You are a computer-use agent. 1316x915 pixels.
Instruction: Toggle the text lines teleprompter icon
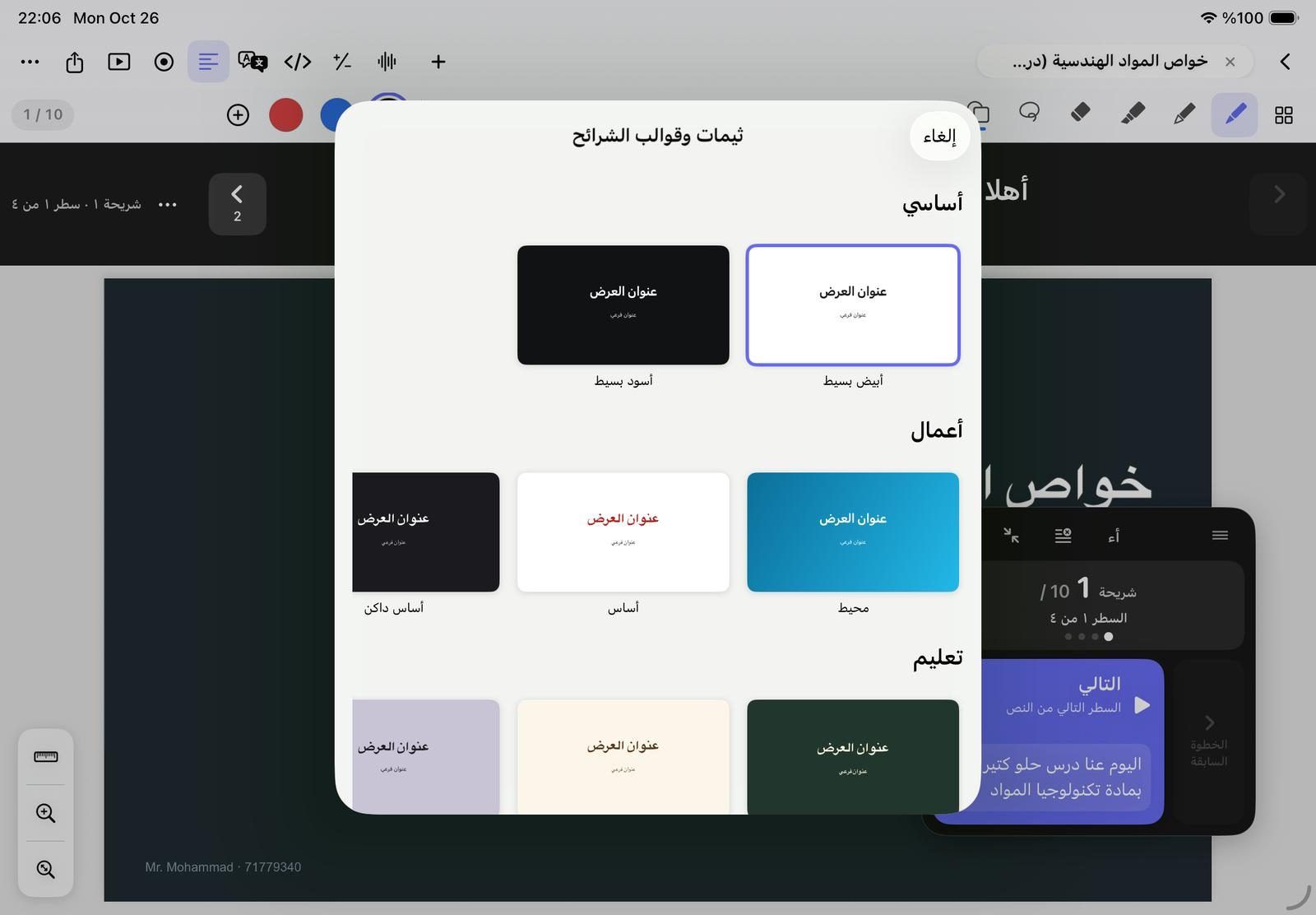click(x=208, y=62)
